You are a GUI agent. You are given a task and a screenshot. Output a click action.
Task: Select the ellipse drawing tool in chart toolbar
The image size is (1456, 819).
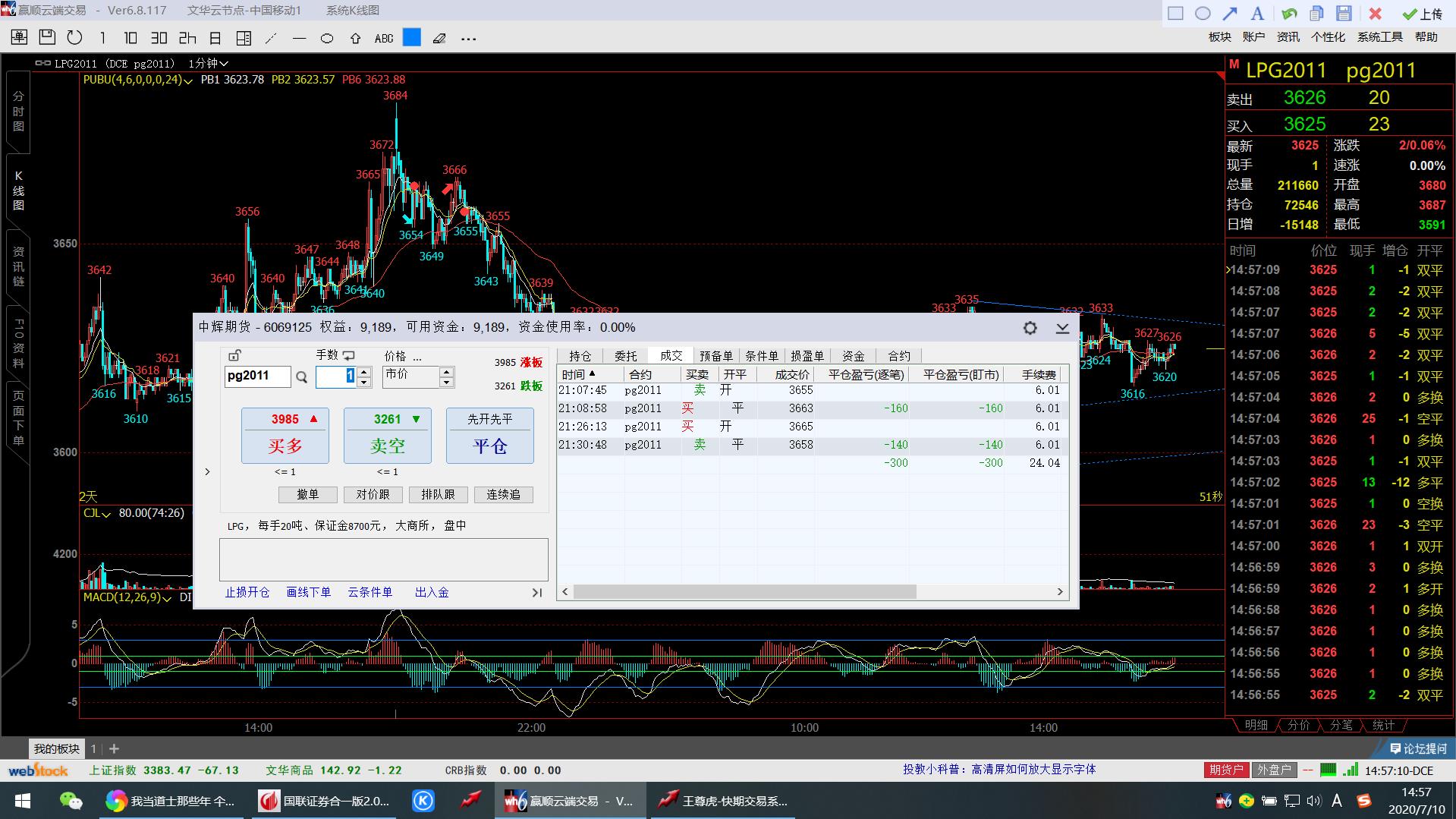327,38
